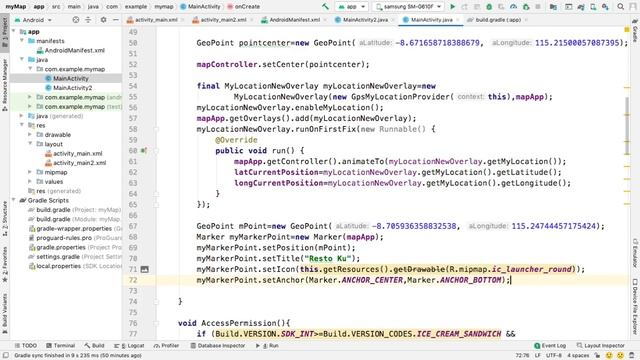Open the Android view dropdown
This screenshot has width=640, height=360.
click(x=33, y=20)
